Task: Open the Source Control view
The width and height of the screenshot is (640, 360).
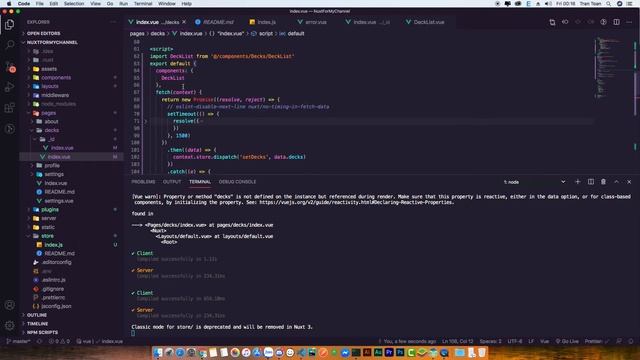Action: pos(10,67)
